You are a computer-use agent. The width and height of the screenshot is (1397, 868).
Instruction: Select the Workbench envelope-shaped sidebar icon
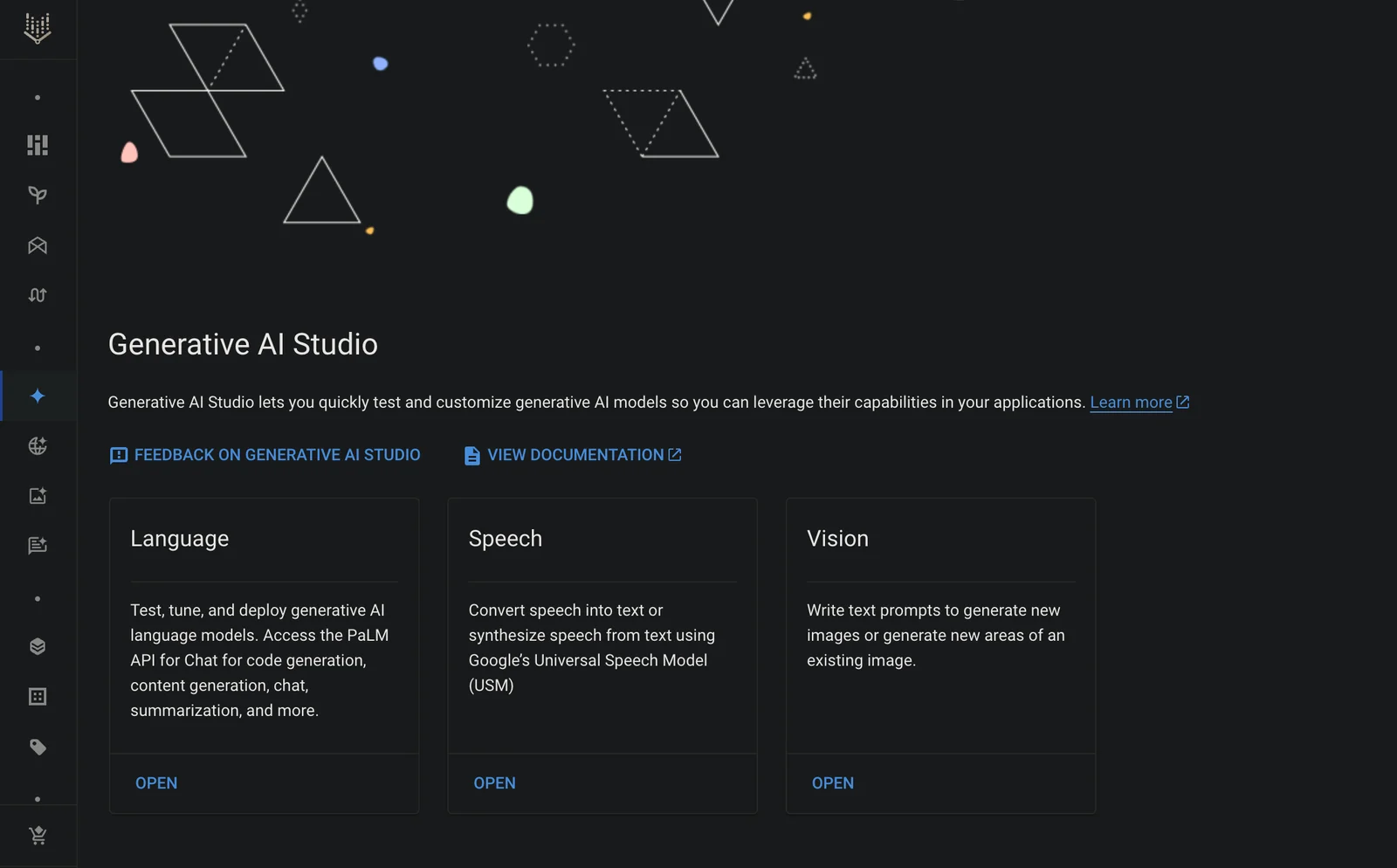38,245
